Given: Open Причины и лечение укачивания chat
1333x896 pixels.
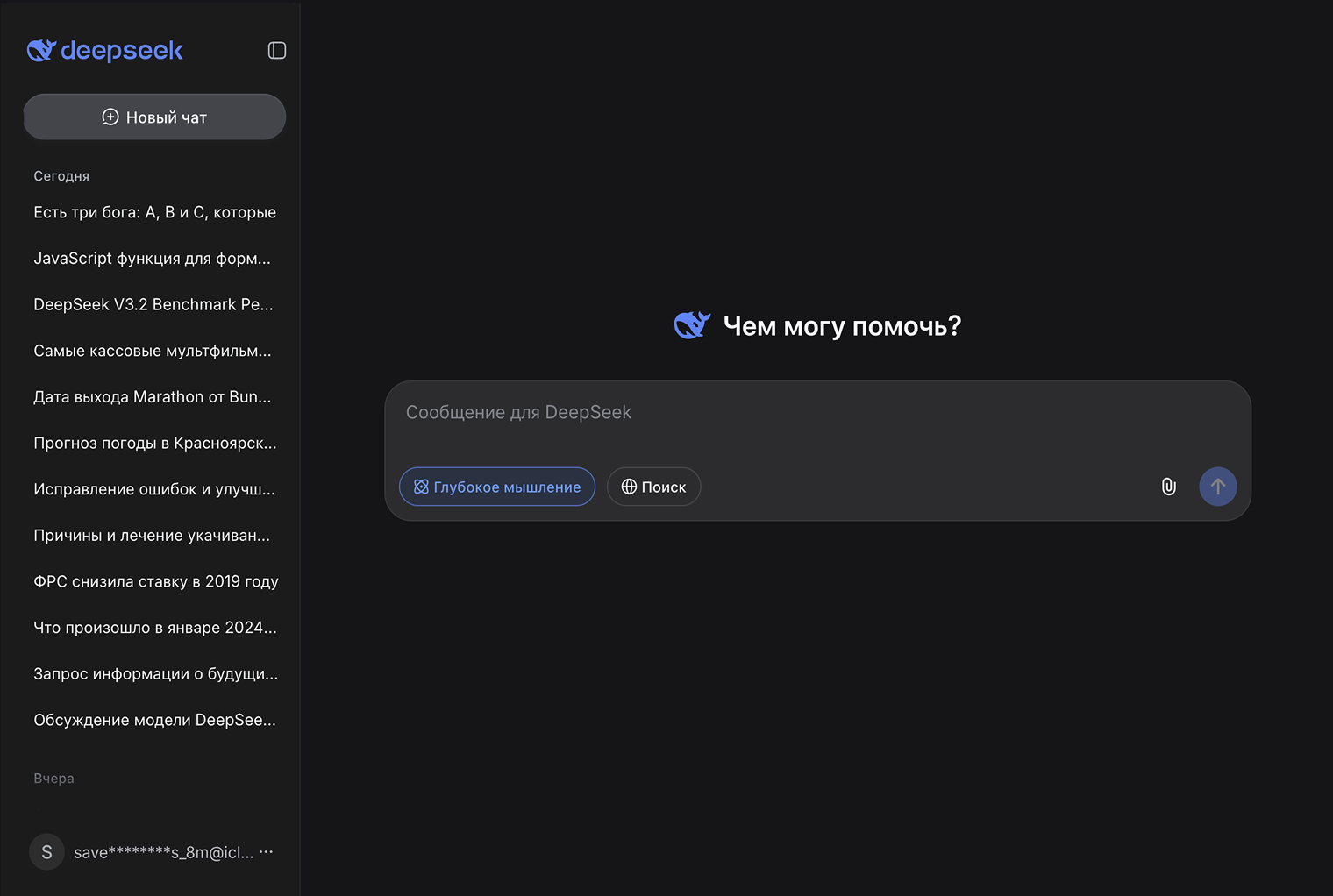Looking at the screenshot, I should coord(152,536).
